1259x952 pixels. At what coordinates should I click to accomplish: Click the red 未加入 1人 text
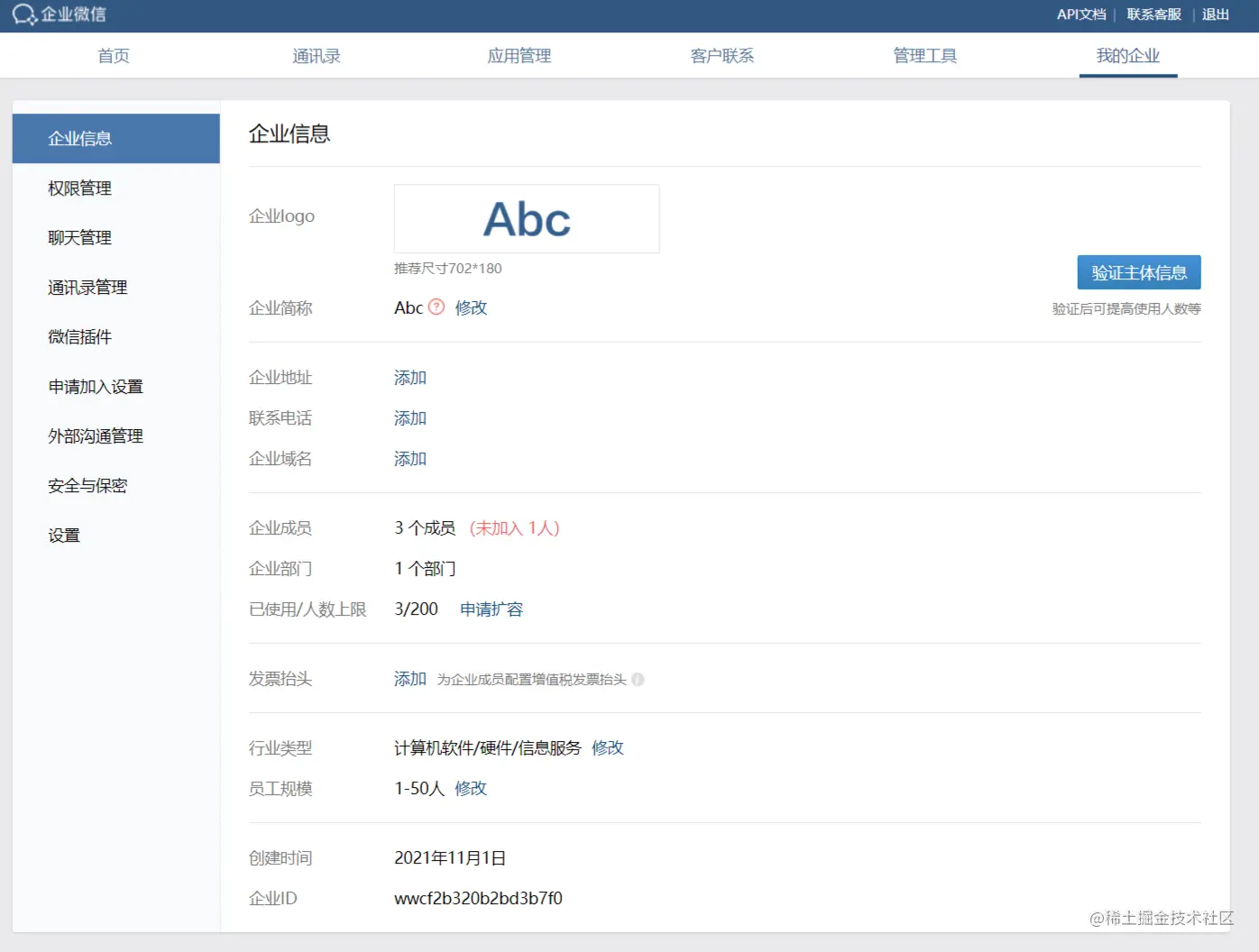click(x=515, y=528)
